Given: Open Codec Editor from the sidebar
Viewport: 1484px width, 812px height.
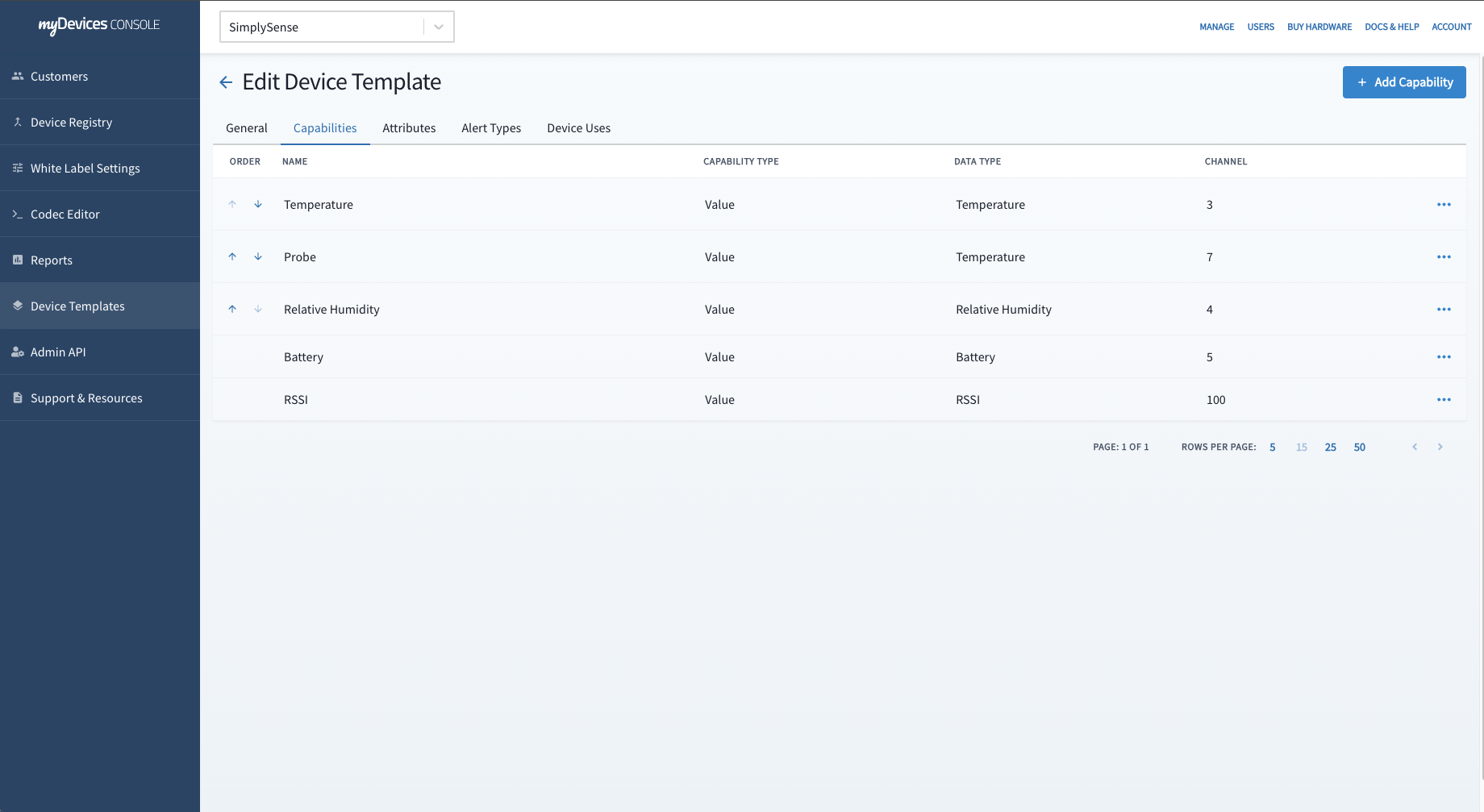Looking at the screenshot, I should (65, 214).
